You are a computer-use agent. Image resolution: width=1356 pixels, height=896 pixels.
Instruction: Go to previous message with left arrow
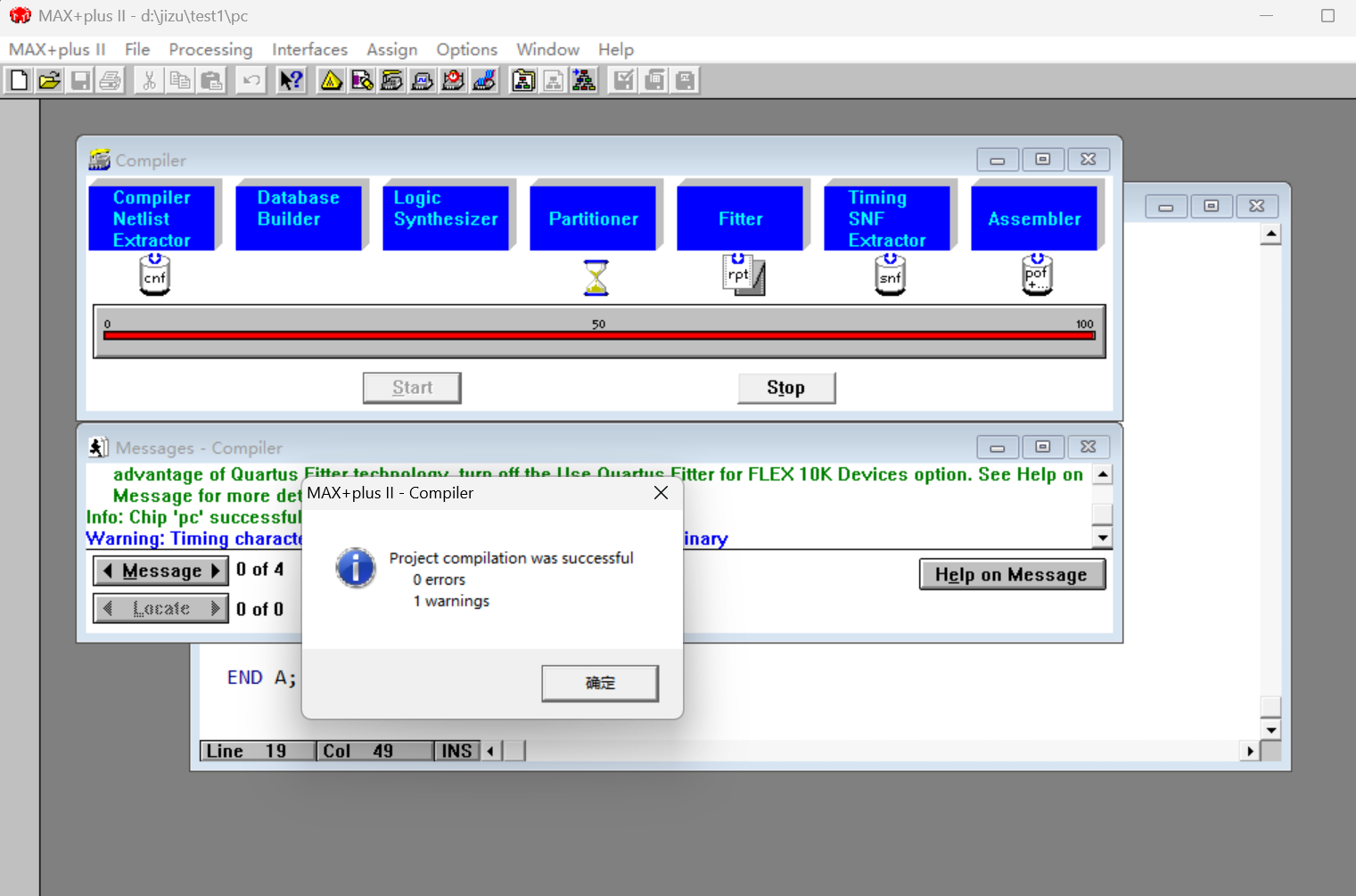[x=108, y=571]
